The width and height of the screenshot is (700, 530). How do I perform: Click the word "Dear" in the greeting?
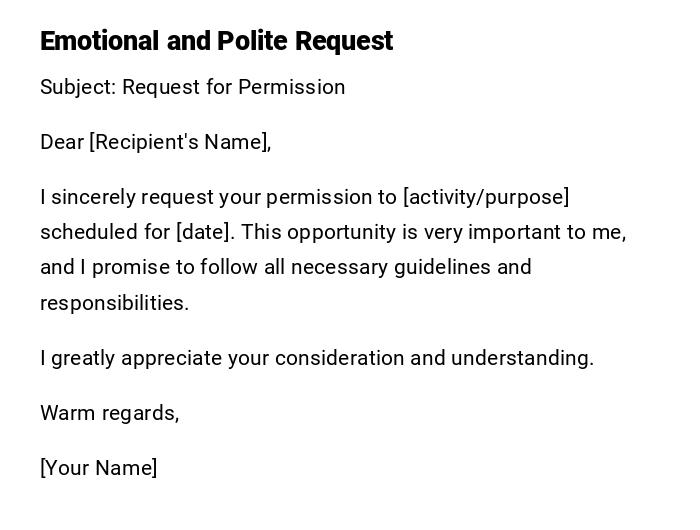(x=62, y=142)
